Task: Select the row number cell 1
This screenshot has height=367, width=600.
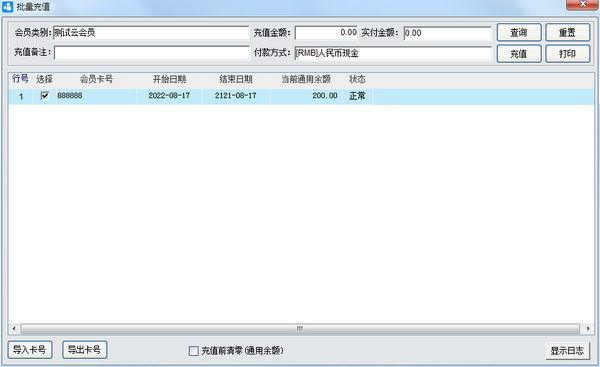Action: (x=21, y=96)
